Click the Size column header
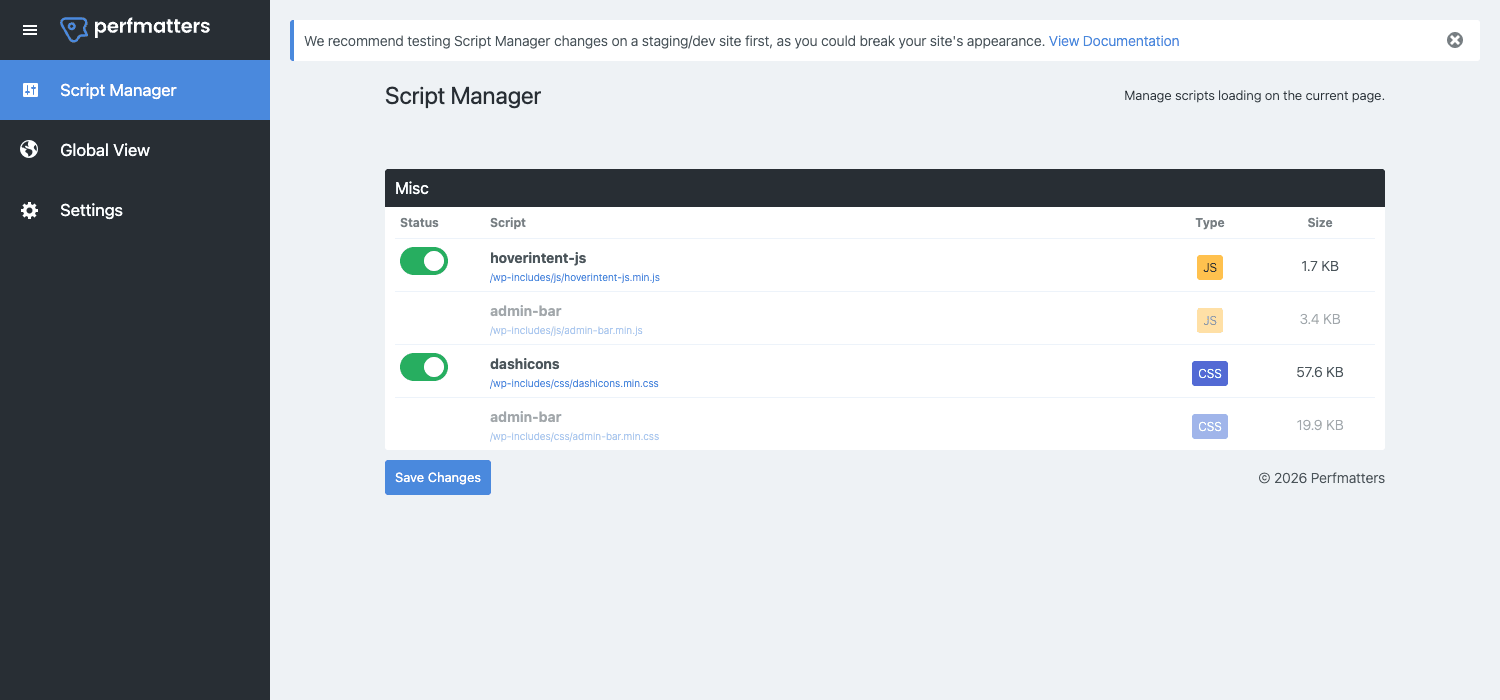1500x700 pixels. click(x=1320, y=223)
